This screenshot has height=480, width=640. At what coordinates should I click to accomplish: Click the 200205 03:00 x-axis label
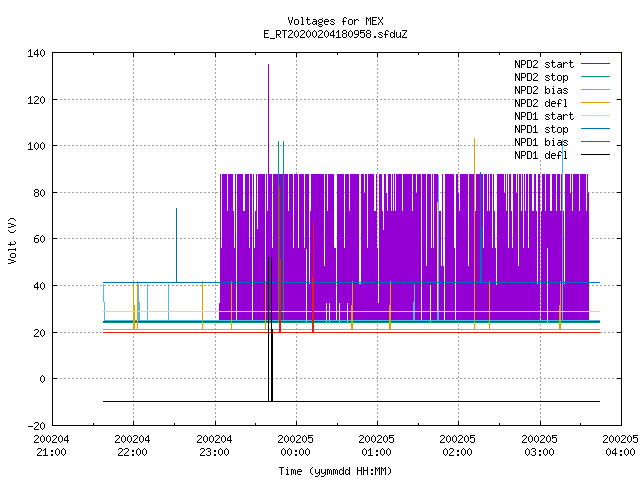540,446
